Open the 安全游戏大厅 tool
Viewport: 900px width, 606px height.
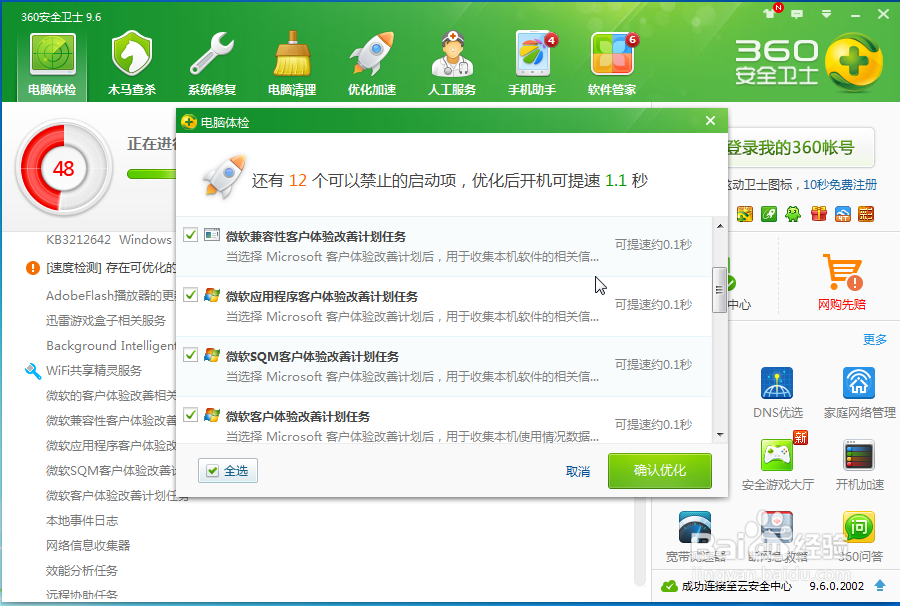777,465
